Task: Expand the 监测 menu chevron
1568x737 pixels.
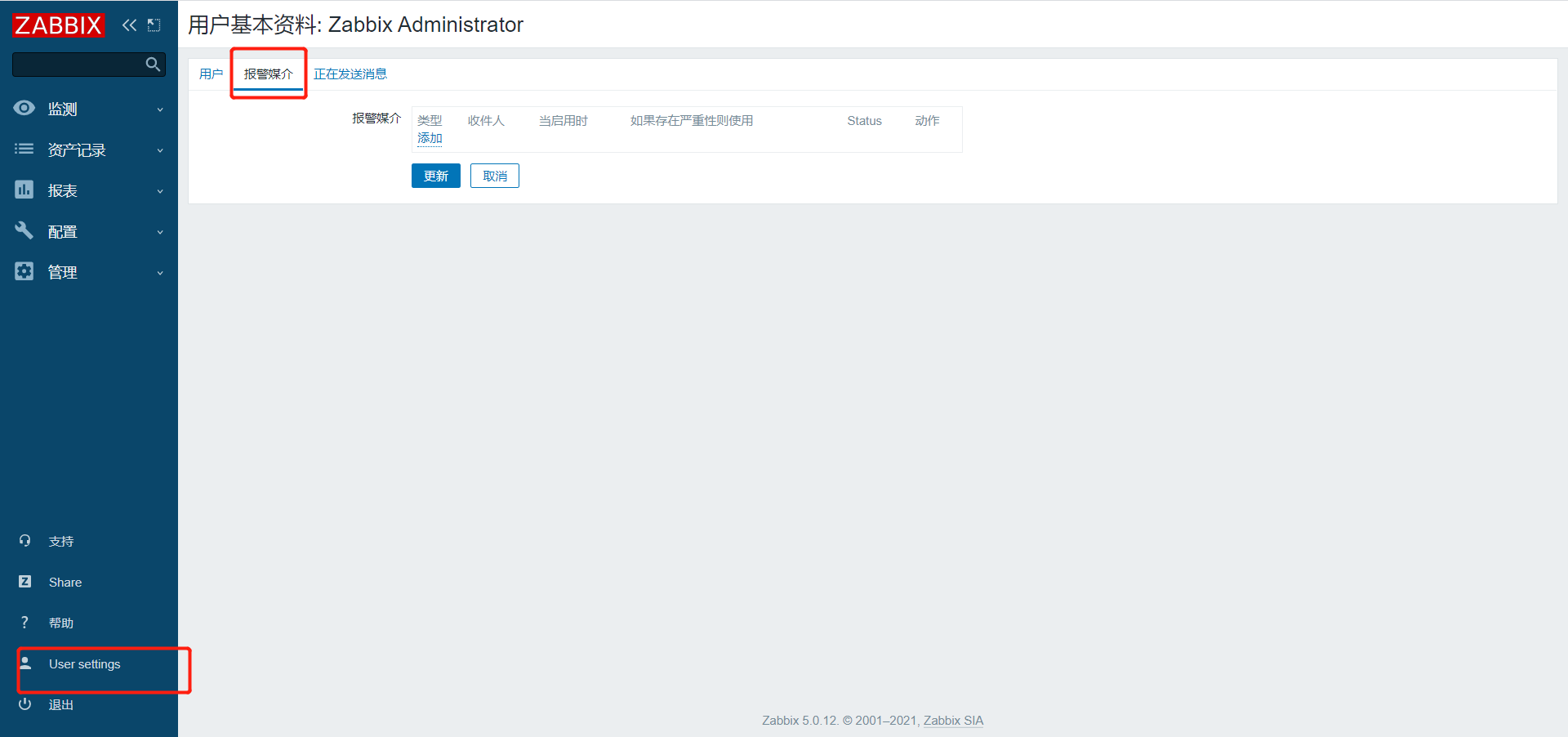Action: pos(160,109)
